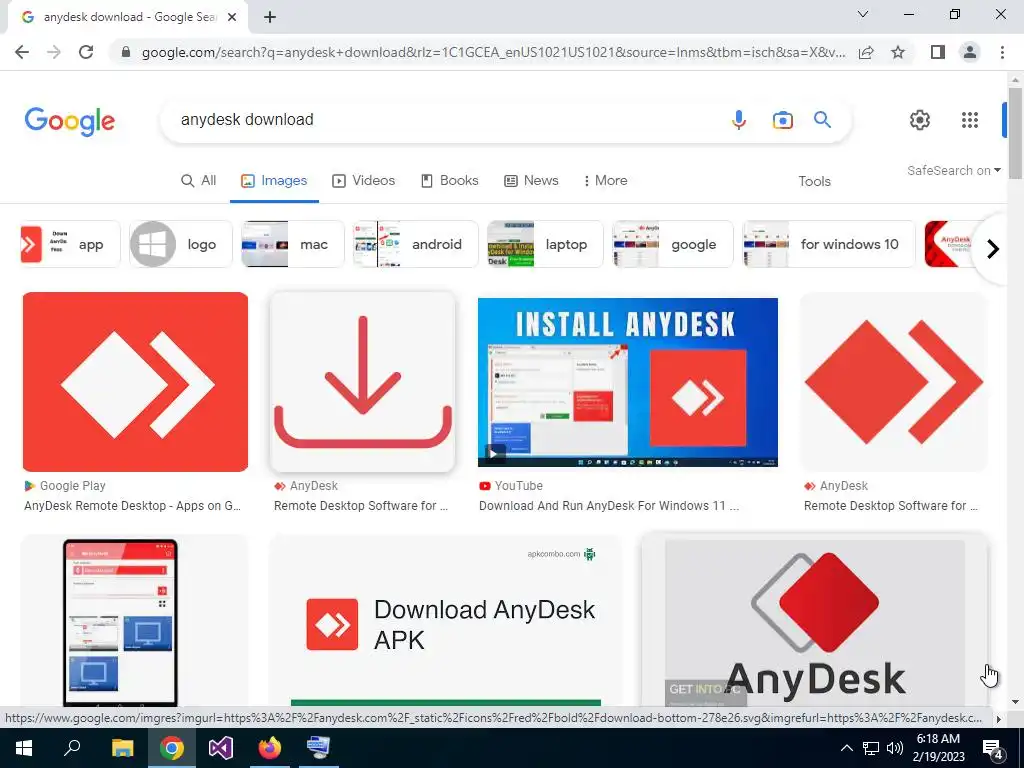
Task: Open the Chrome profile avatar
Action: [970, 52]
